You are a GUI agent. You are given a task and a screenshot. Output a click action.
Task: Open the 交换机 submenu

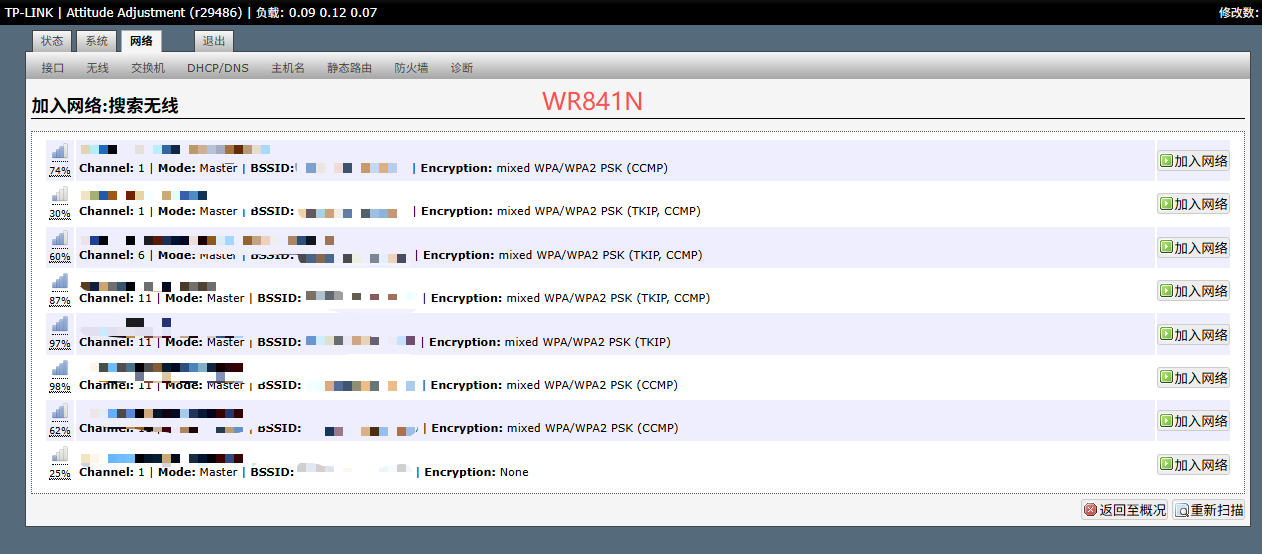[x=148, y=68]
